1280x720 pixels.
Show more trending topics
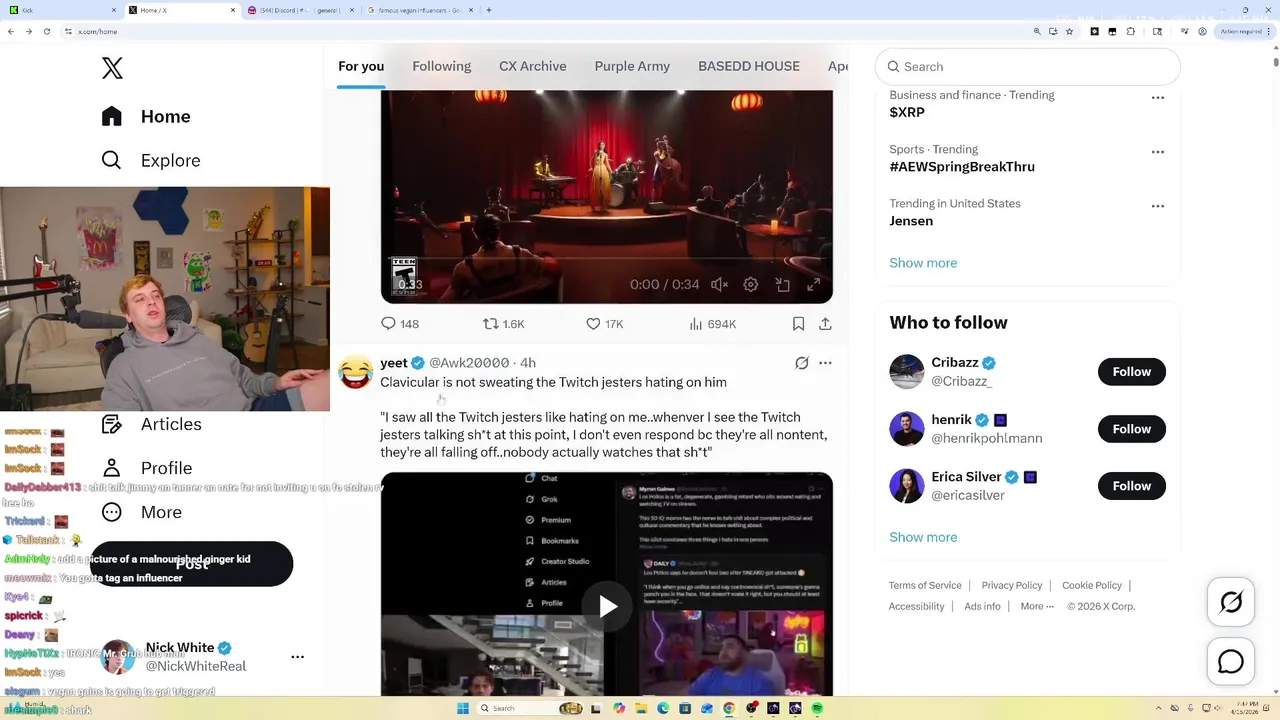click(x=923, y=263)
